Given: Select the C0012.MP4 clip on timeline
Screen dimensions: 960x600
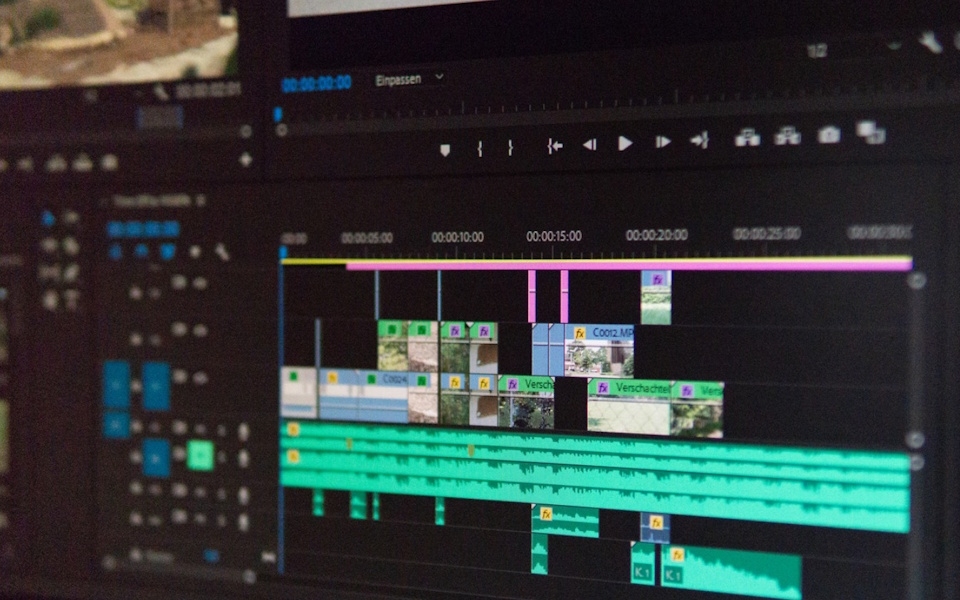Looking at the screenshot, I should [599, 350].
